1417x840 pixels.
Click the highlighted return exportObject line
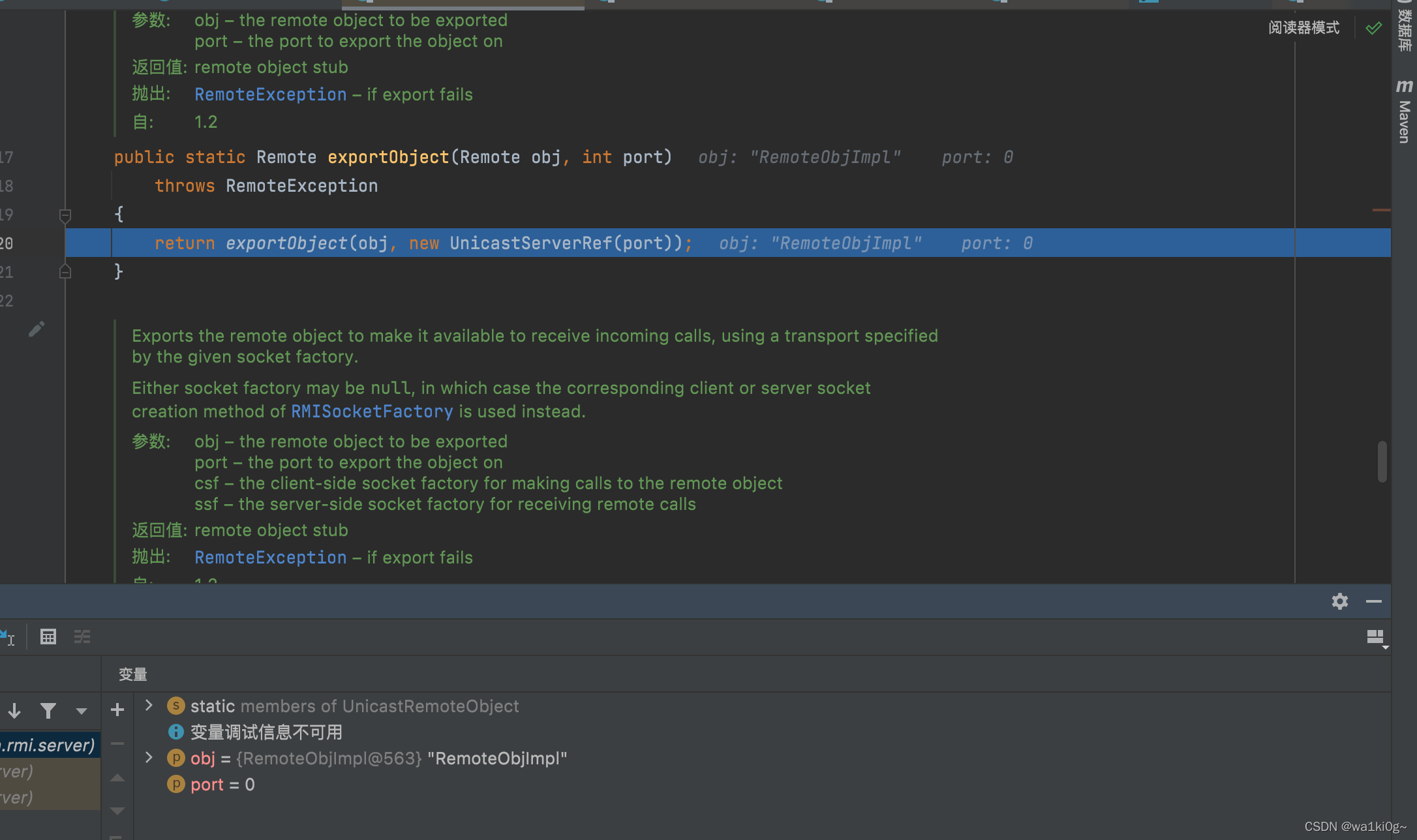(727, 243)
